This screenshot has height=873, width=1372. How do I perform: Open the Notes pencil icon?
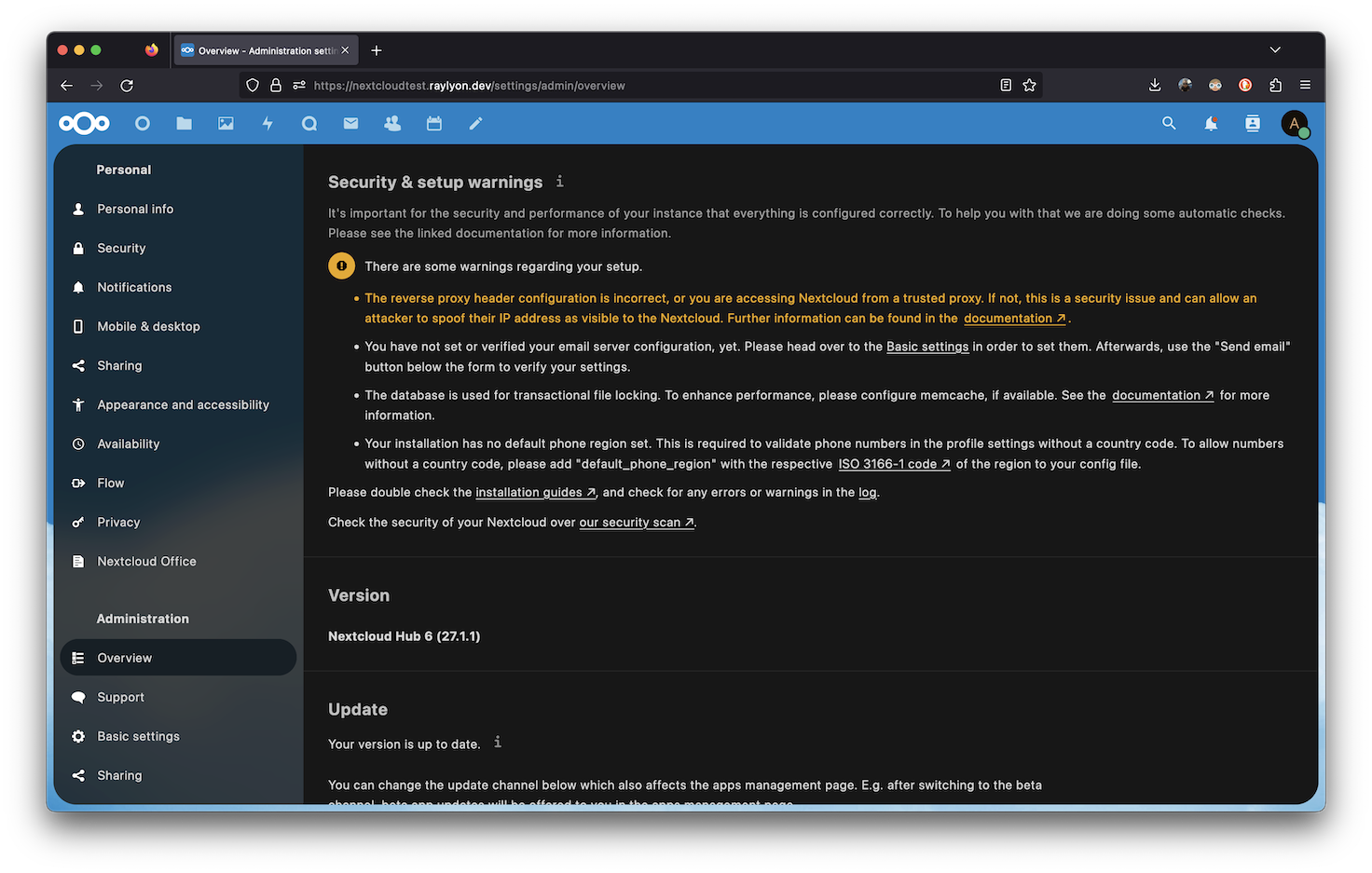pos(475,122)
